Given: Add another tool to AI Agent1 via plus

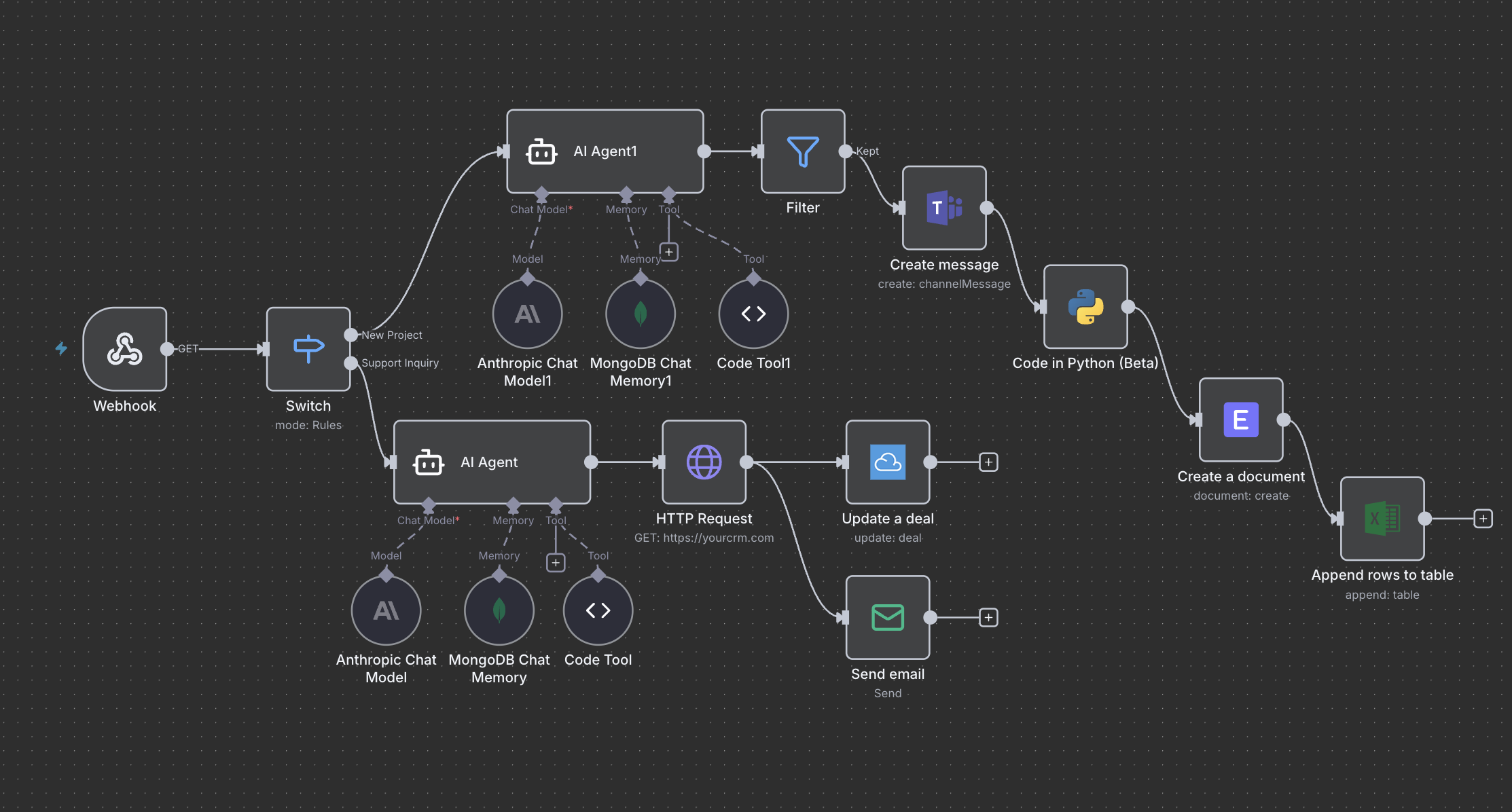Looking at the screenshot, I should [x=668, y=251].
